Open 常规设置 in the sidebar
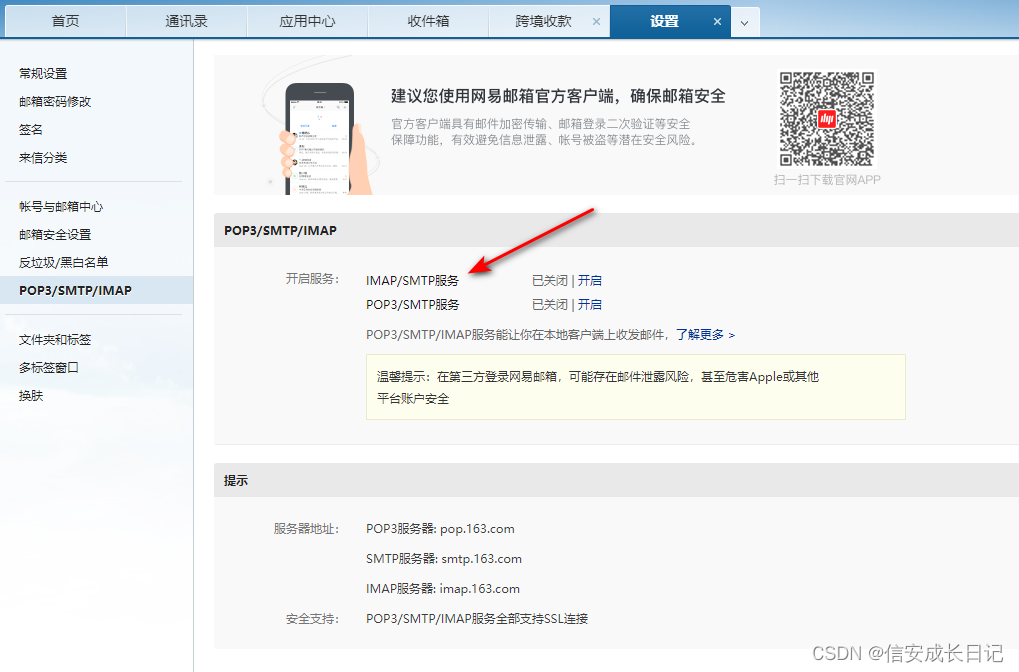This screenshot has width=1019, height=672. pos(43,73)
